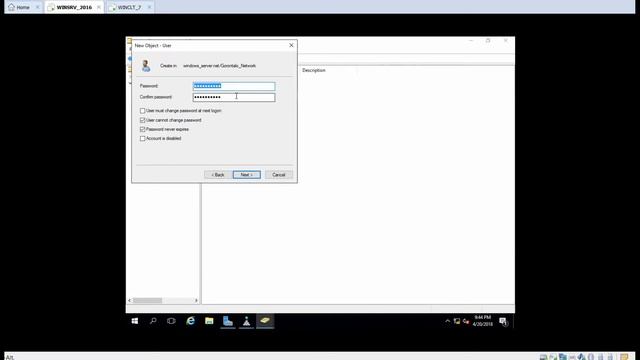The image size is (640, 360).
Task: Uncheck 'User cannot change password'
Action: pos(142,120)
